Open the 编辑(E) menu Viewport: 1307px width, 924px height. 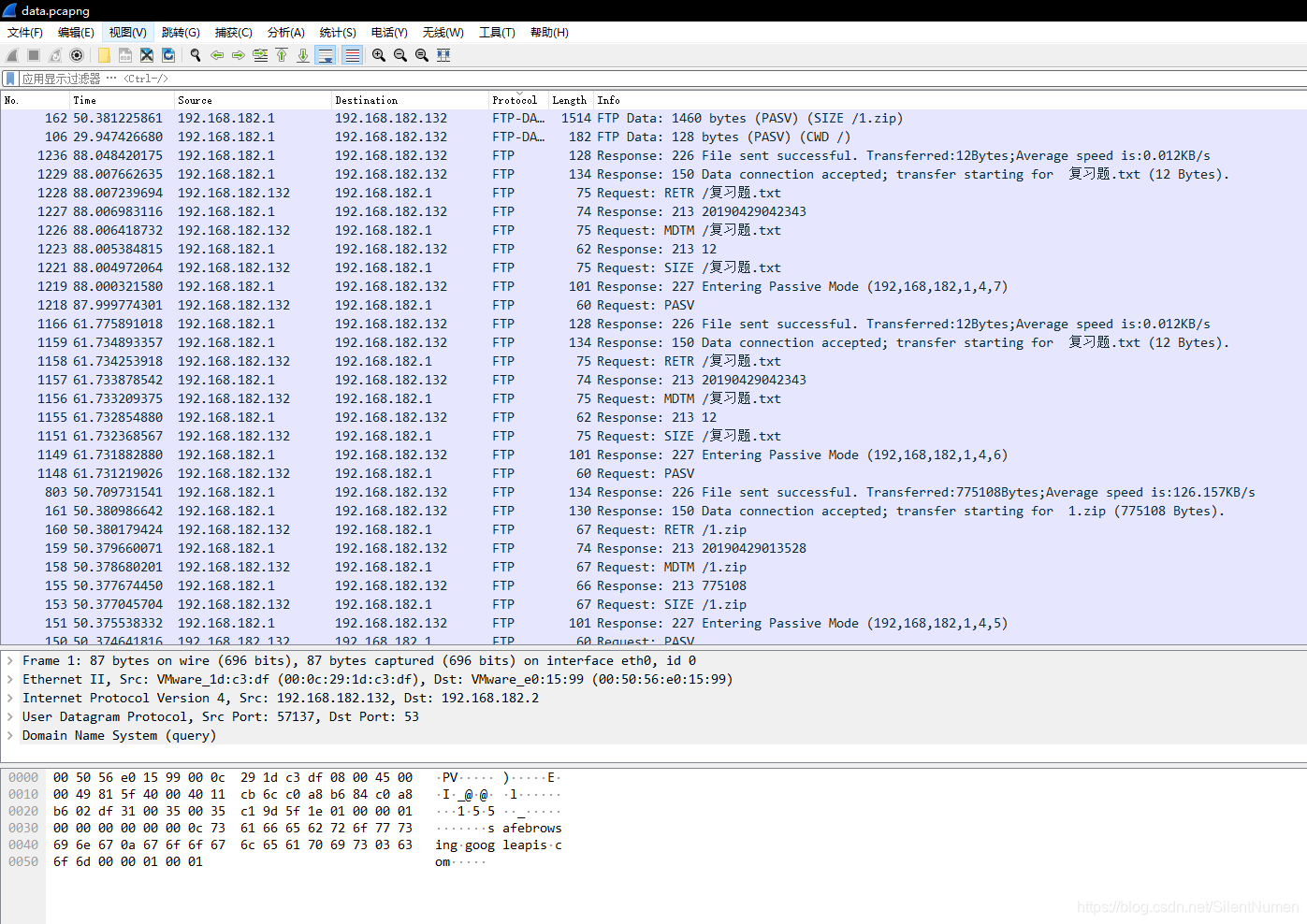tap(76, 32)
